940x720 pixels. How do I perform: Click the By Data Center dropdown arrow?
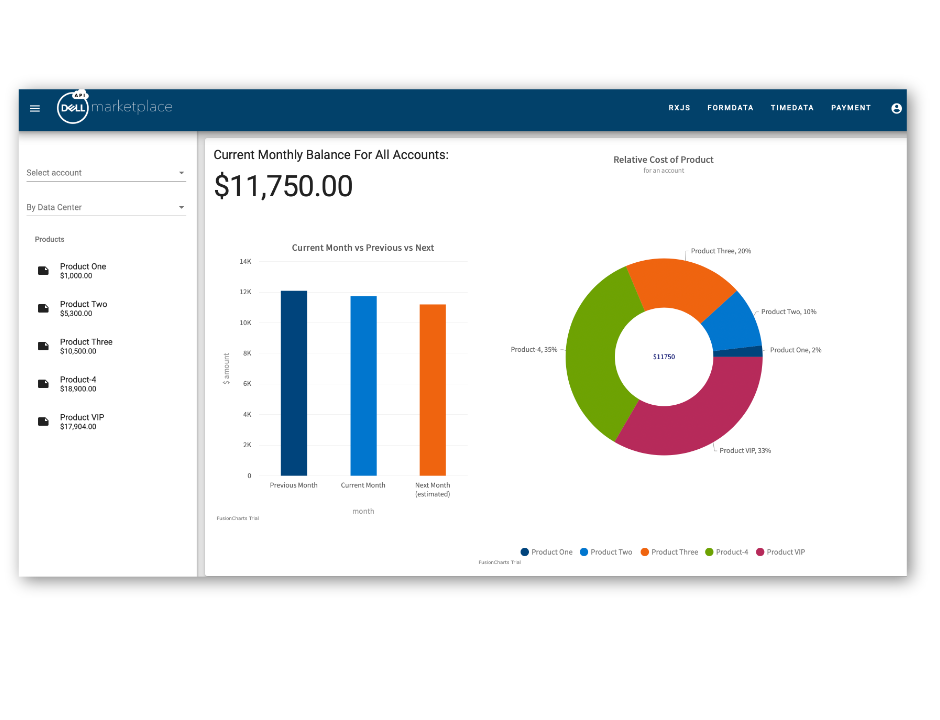(x=181, y=207)
